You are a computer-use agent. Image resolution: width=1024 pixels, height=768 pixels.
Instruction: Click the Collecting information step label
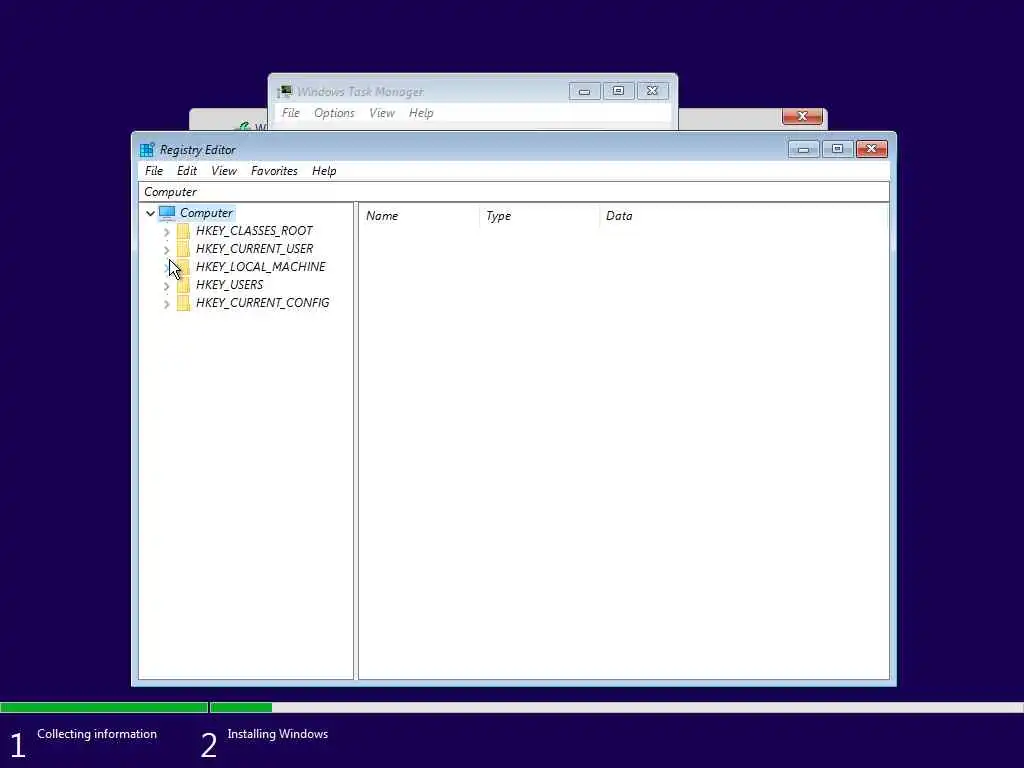coord(97,734)
